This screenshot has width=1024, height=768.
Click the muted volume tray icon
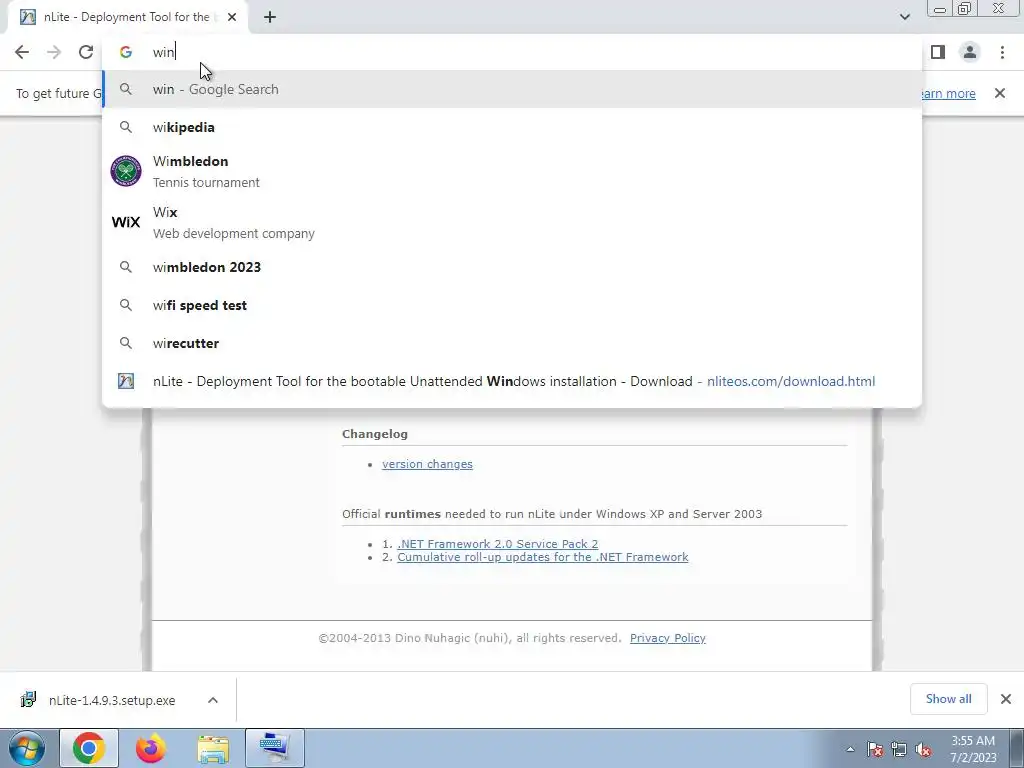pyautogui.click(x=923, y=749)
